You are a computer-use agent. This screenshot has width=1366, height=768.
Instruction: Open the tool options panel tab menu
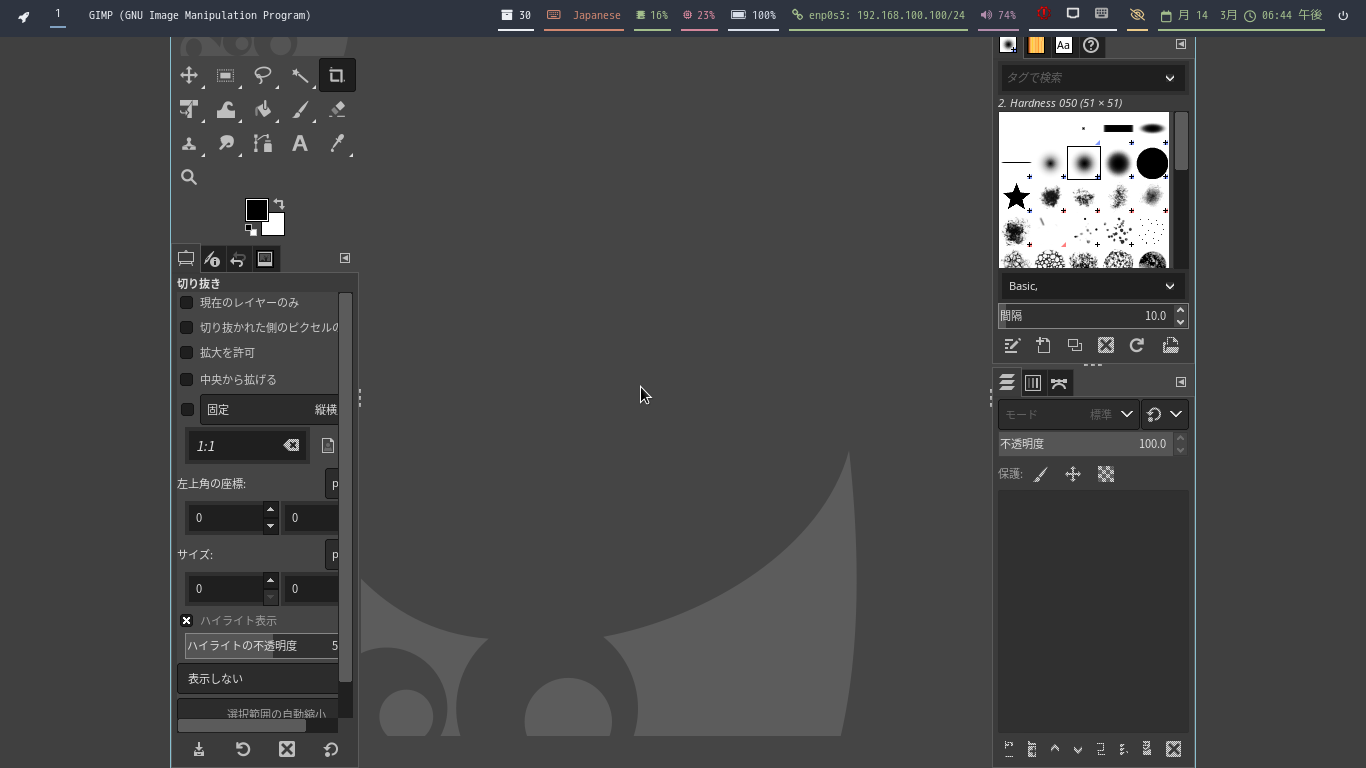tap(345, 258)
